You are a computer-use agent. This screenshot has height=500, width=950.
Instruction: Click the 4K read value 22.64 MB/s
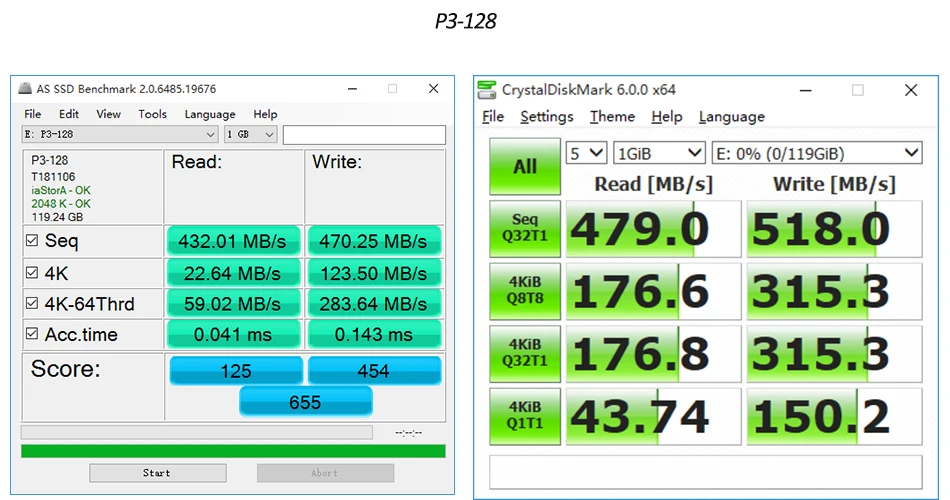233,273
